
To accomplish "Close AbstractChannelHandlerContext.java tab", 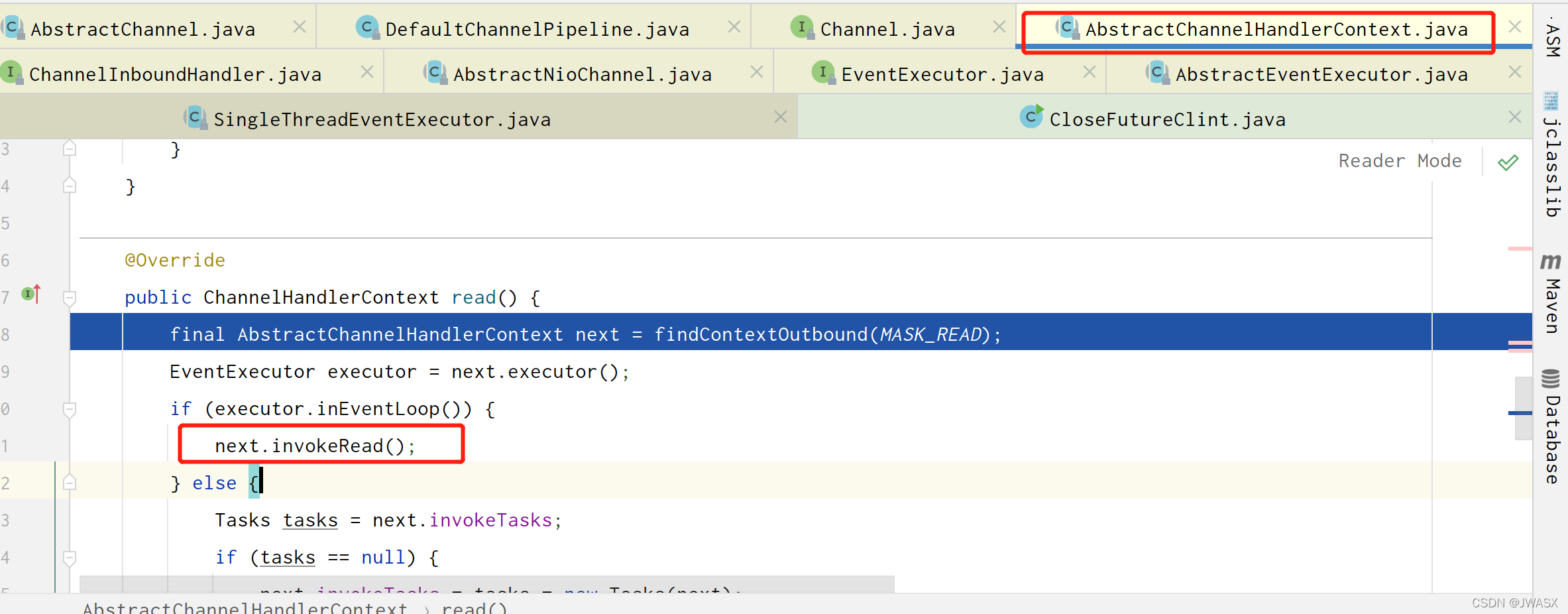I will click(x=1515, y=27).
